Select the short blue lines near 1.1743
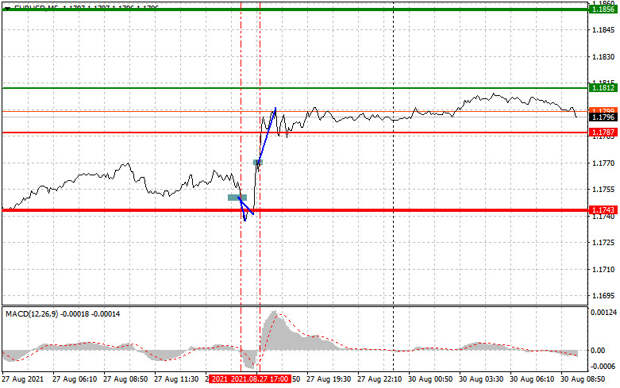Screen dimensions: 620x388 click(246, 209)
